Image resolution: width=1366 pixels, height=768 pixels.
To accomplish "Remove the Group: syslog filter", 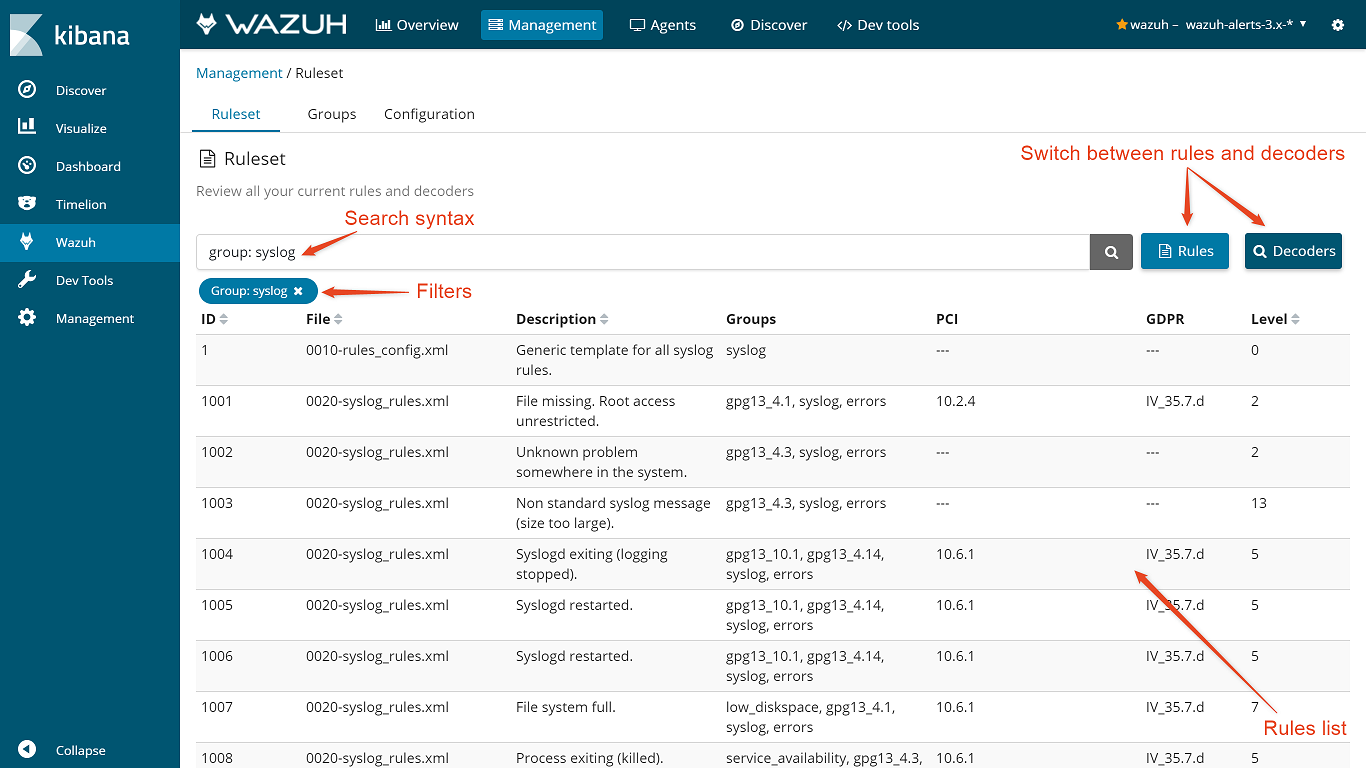I will [298, 291].
